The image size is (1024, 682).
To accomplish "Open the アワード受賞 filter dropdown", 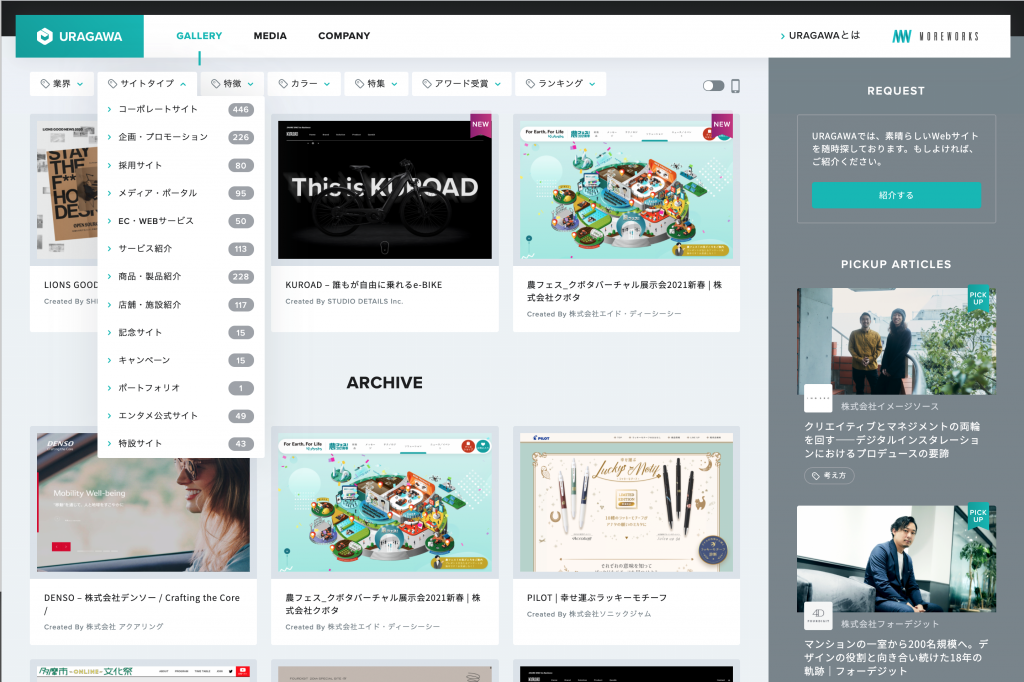I will (461, 84).
